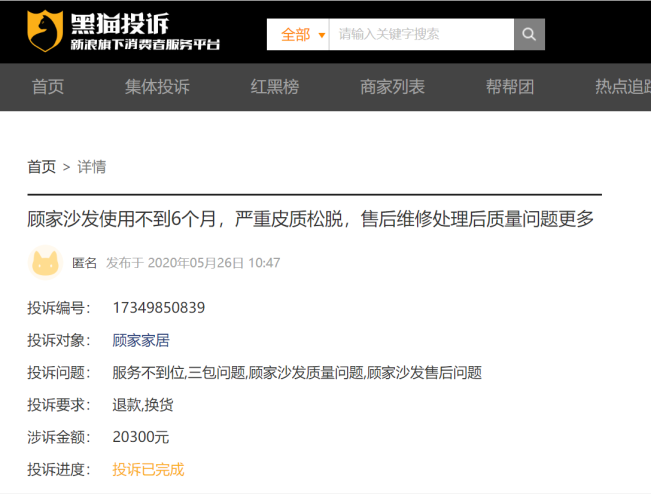
Task: Click the 首页 breadcrumb link
Action: point(41,166)
